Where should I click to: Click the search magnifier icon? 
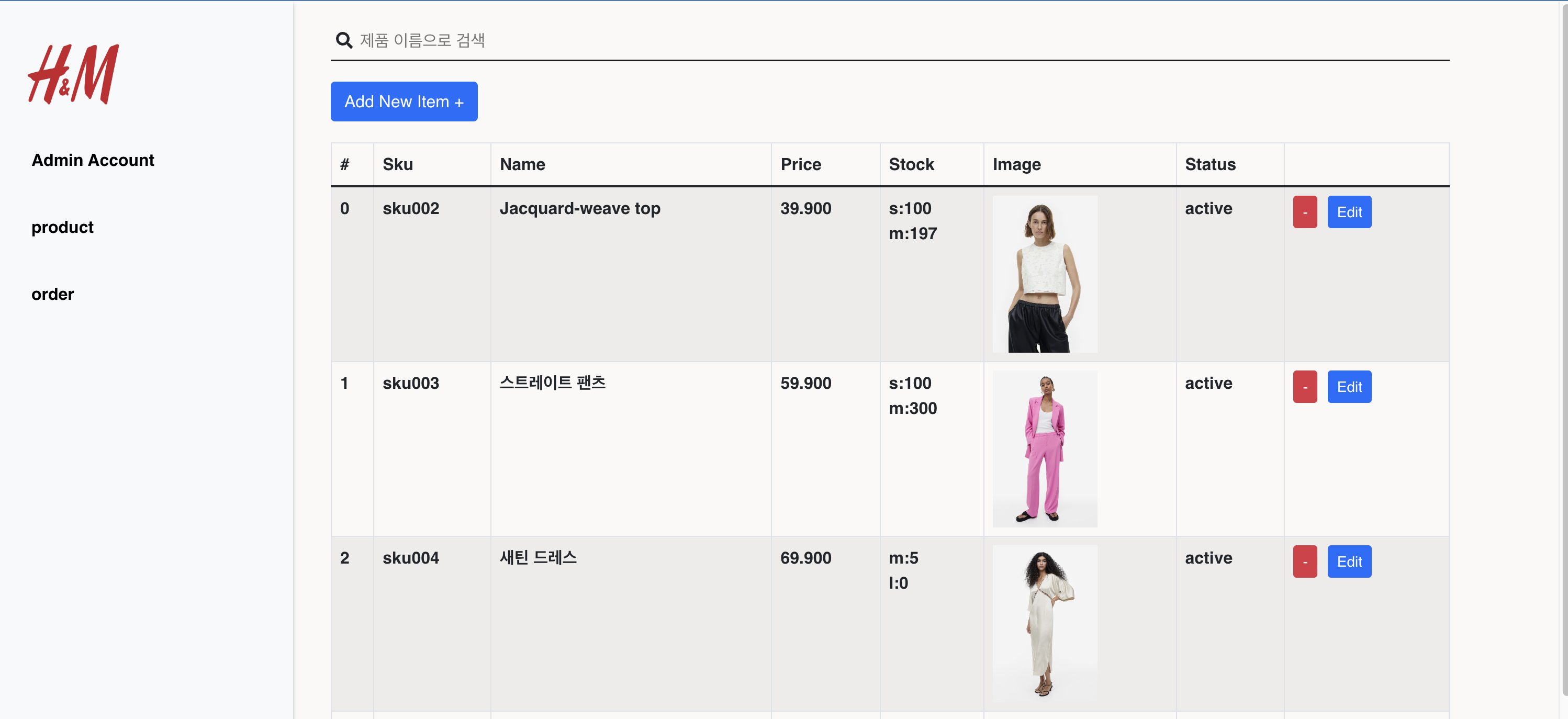tap(344, 40)
